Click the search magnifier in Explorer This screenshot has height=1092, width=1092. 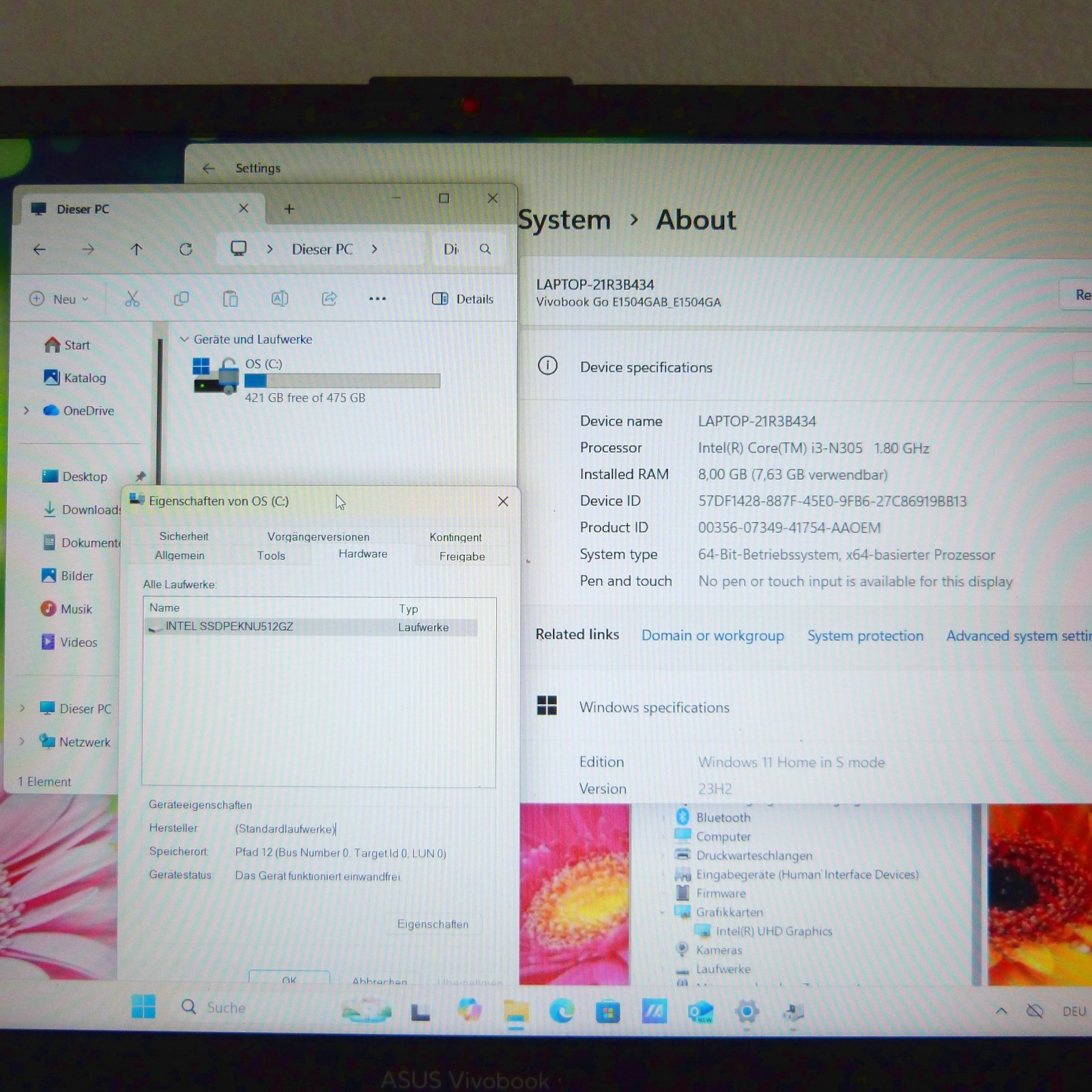click(485, 249)
